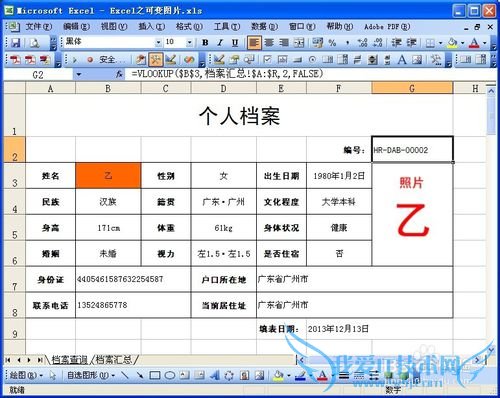The width and height of the screenshot is (500, 398).
Task: Expand the Fill Color dropdown arrow
Action: click(x=463, y=43)
